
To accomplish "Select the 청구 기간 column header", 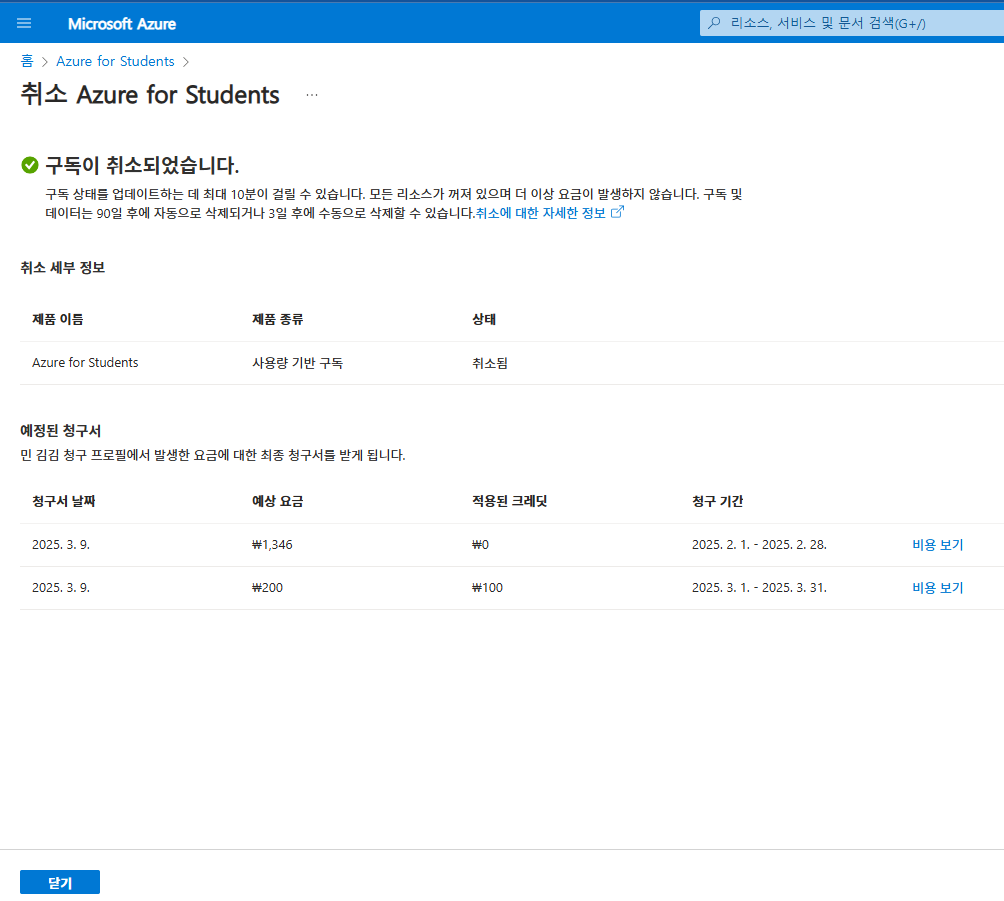I will (717, 501).
